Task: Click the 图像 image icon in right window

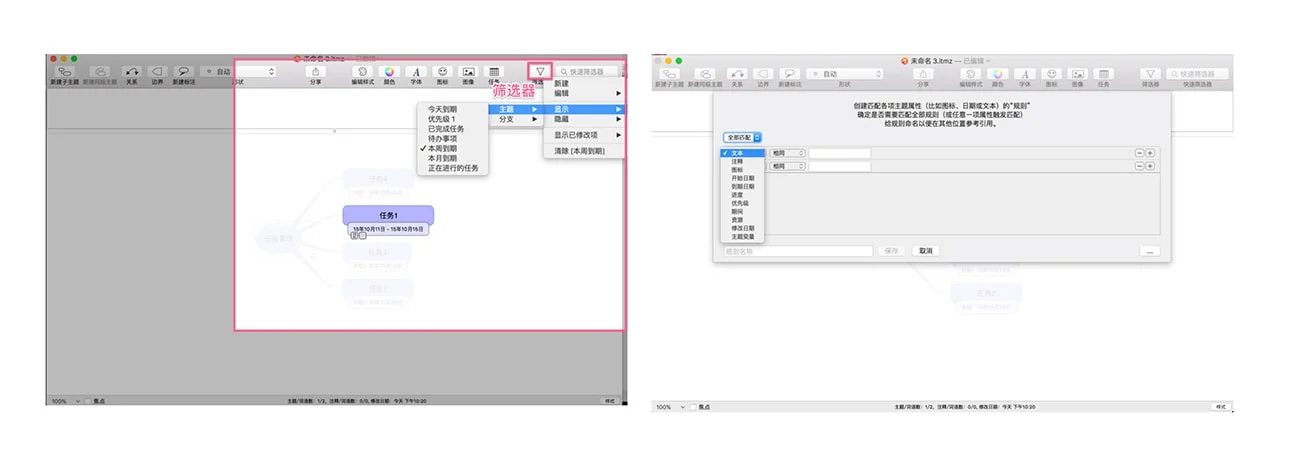Action: (1077, 74)
